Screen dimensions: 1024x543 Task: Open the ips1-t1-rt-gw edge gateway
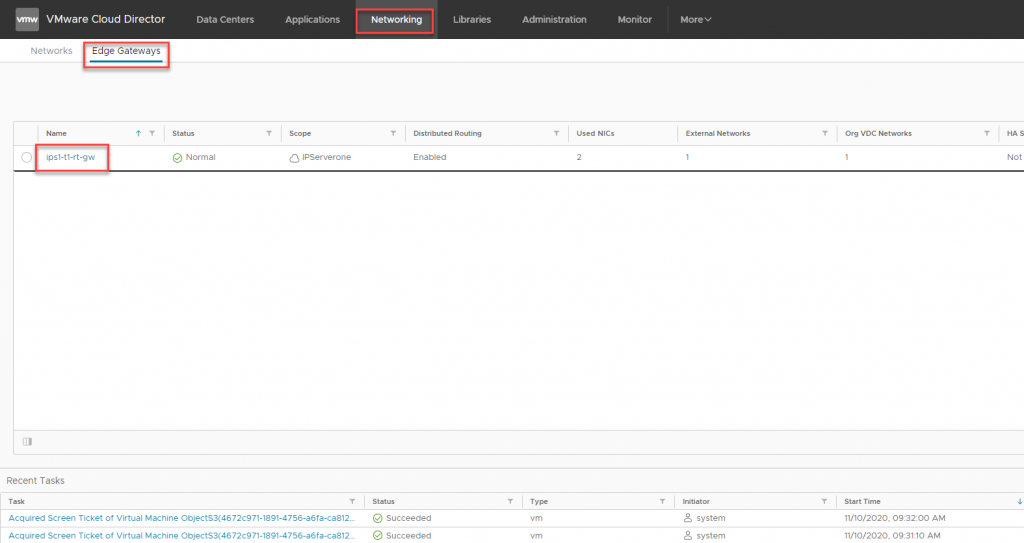click(x=70, y=157)
